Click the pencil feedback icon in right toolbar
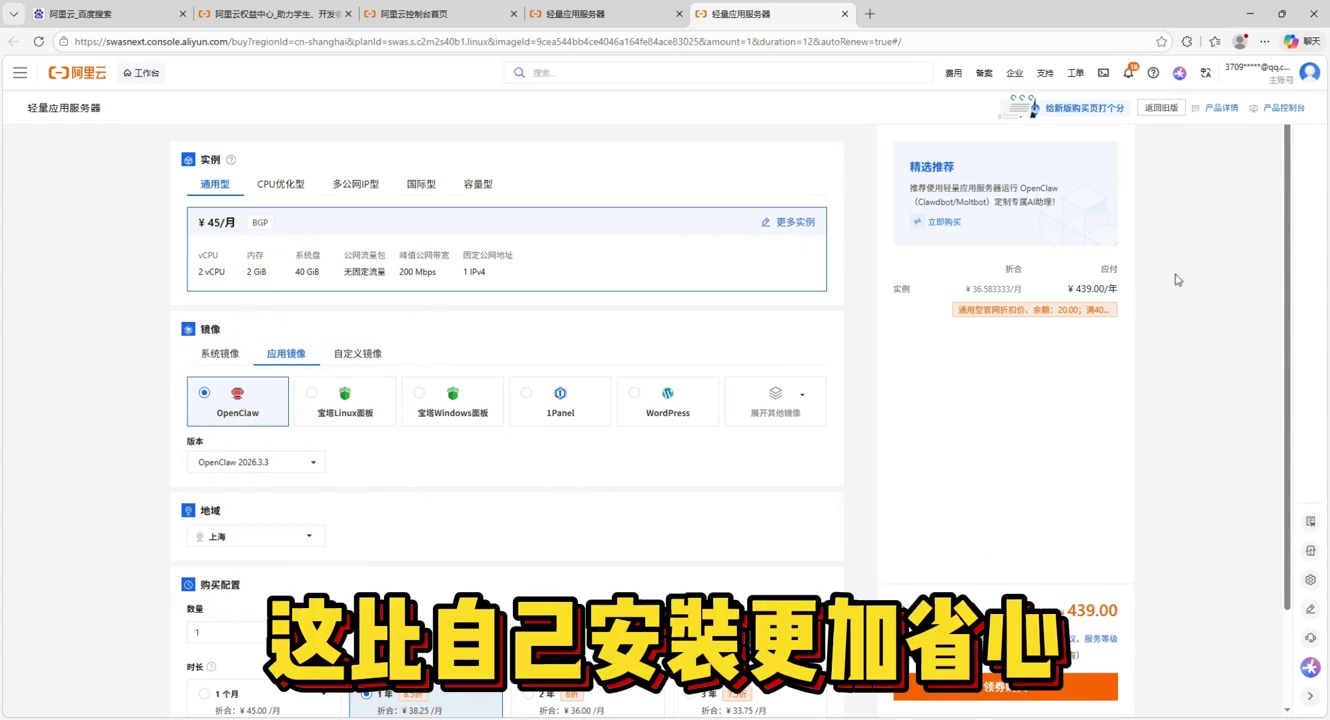This screenshot has height=720, width=1330. point(1310,608)
